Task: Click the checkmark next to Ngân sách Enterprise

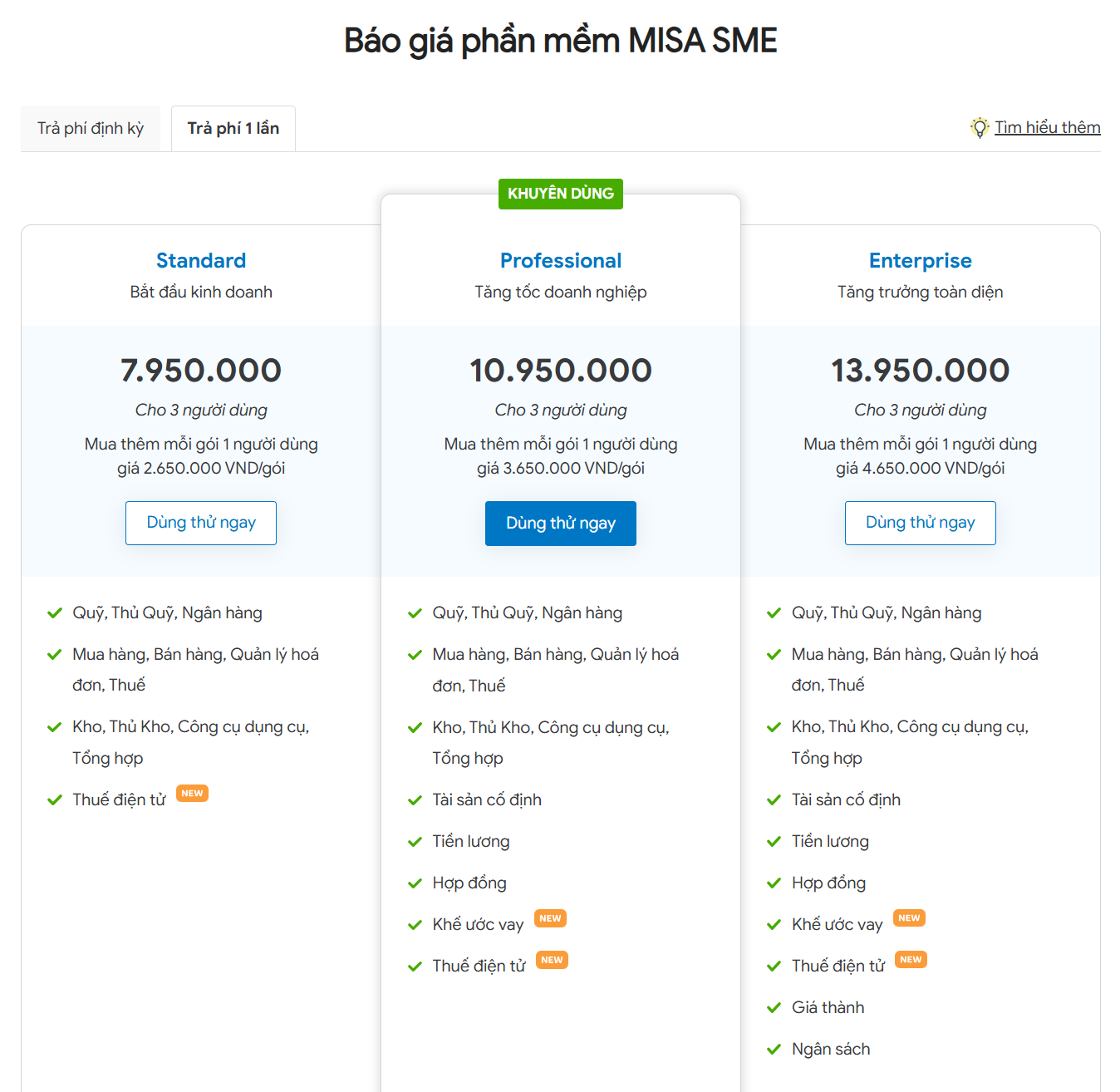Action: pyautogui.click(x=774, y=1049)
